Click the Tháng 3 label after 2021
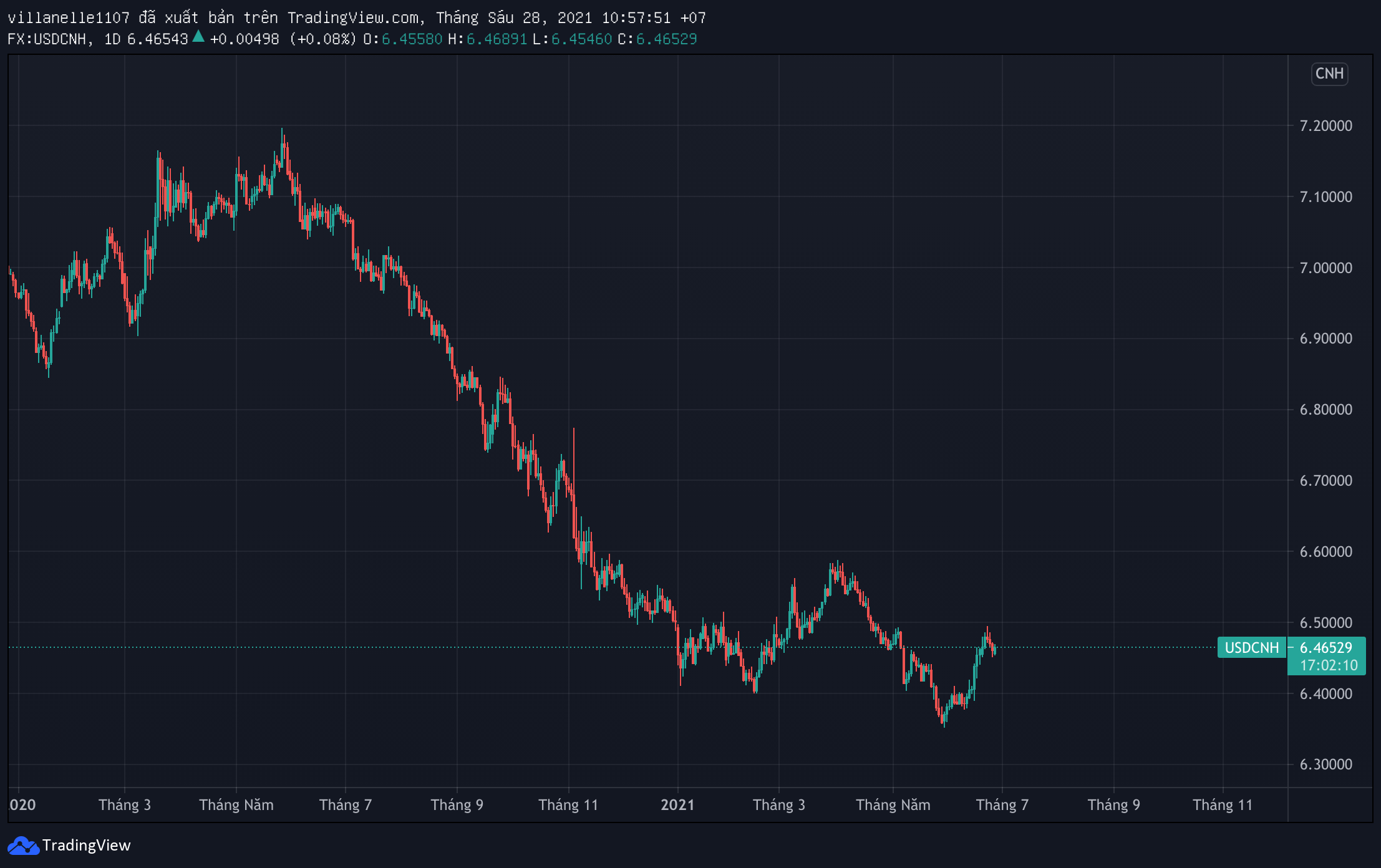This screenshot has height=868, width=1381. coord(779,805)
